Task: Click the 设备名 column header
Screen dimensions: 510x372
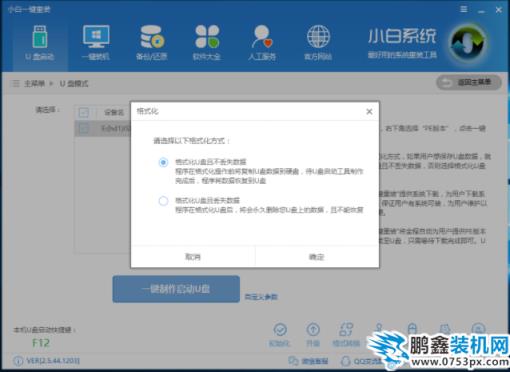Action: (x=114, y=112)
